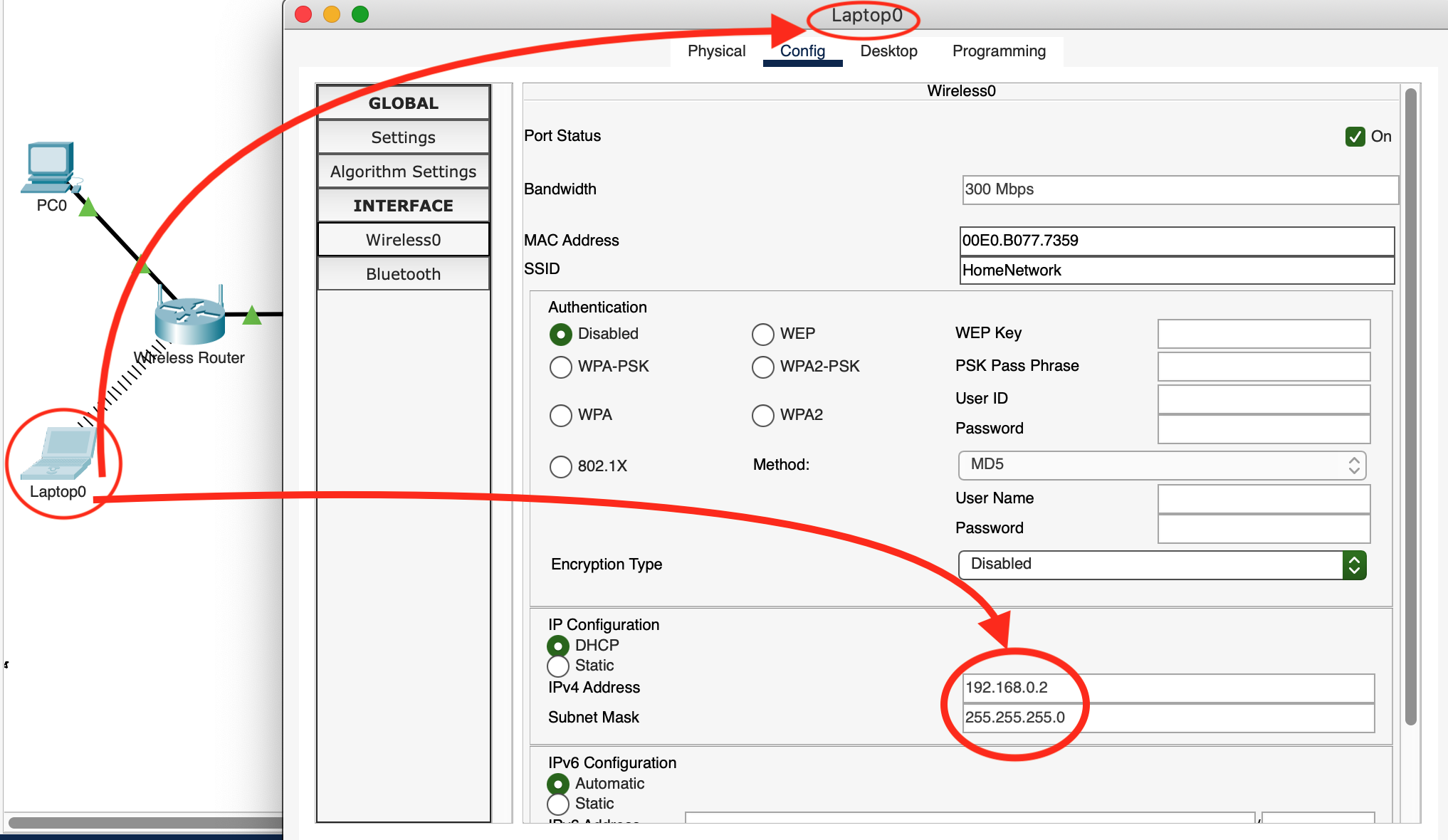Open the Encryption Type dropdown
The height and width of the screenshot is (840, 1448).
tap(1162, 565)
